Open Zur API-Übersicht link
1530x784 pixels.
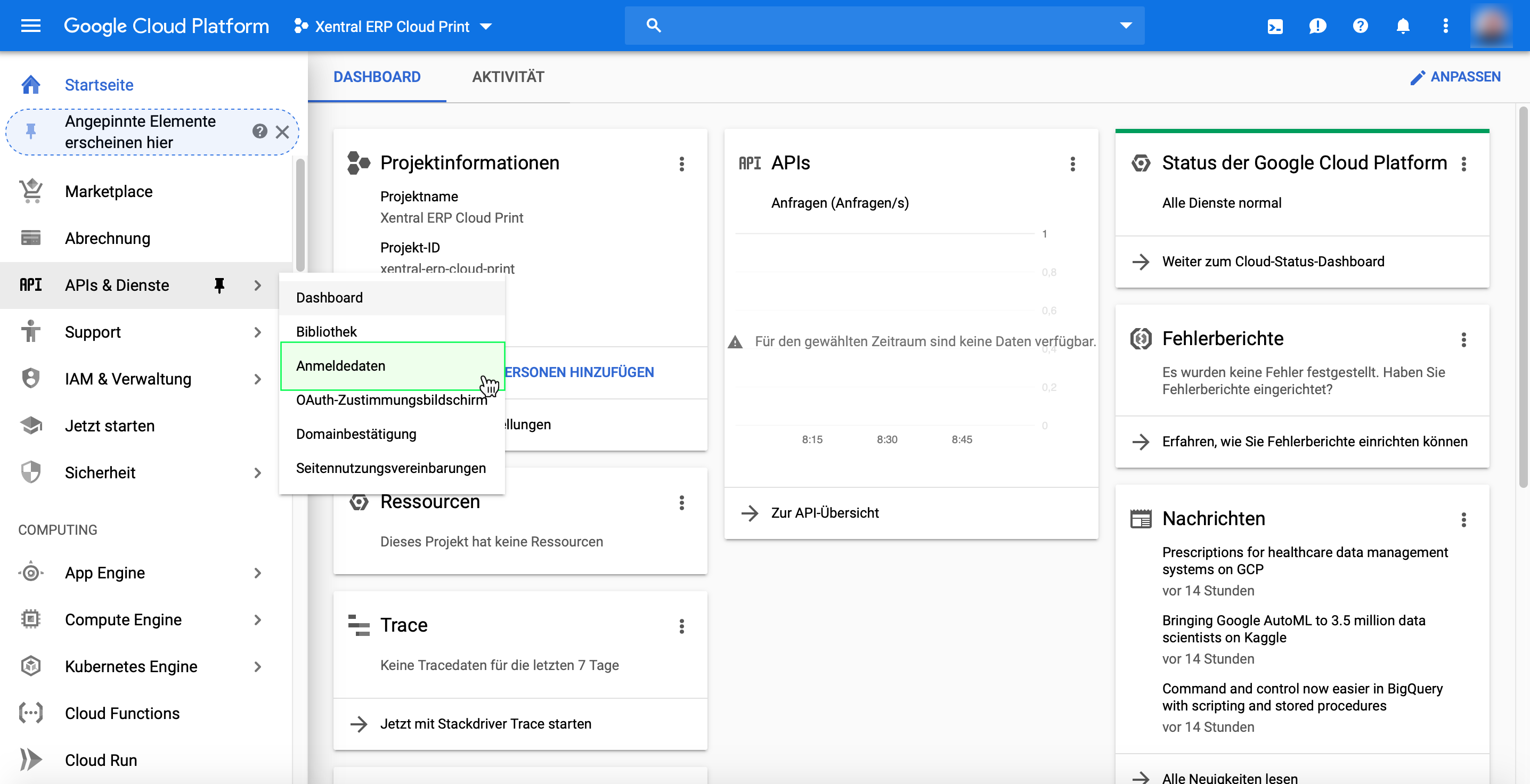point(824,512)
